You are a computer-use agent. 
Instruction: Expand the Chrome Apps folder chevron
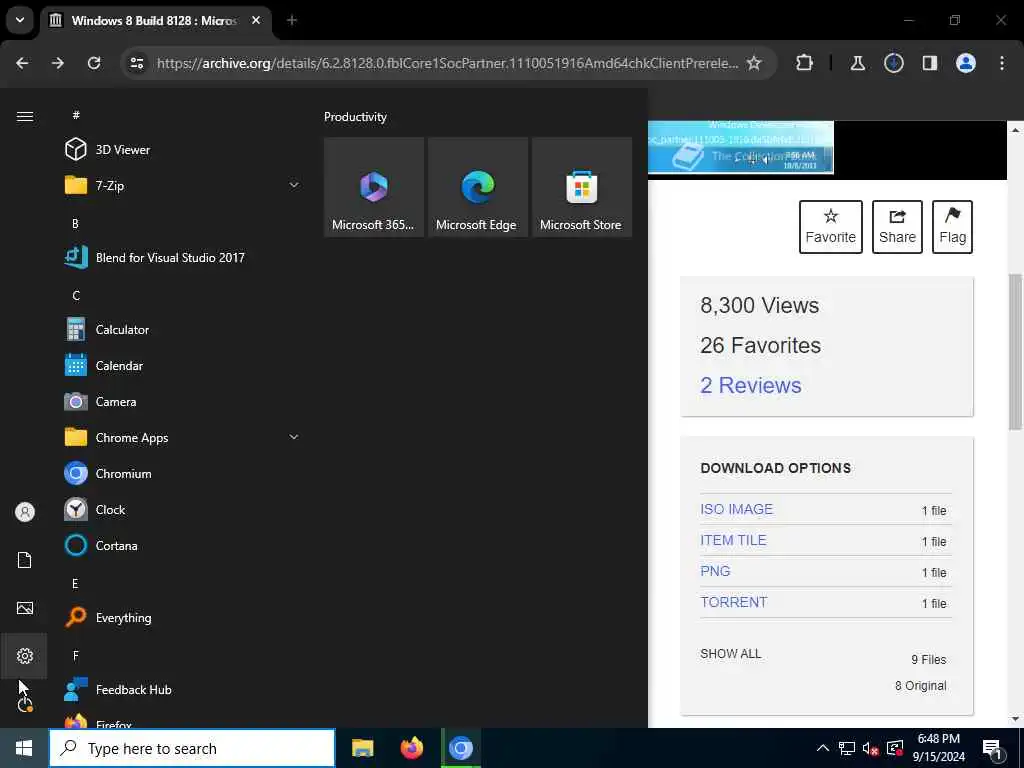click(294, 437)
